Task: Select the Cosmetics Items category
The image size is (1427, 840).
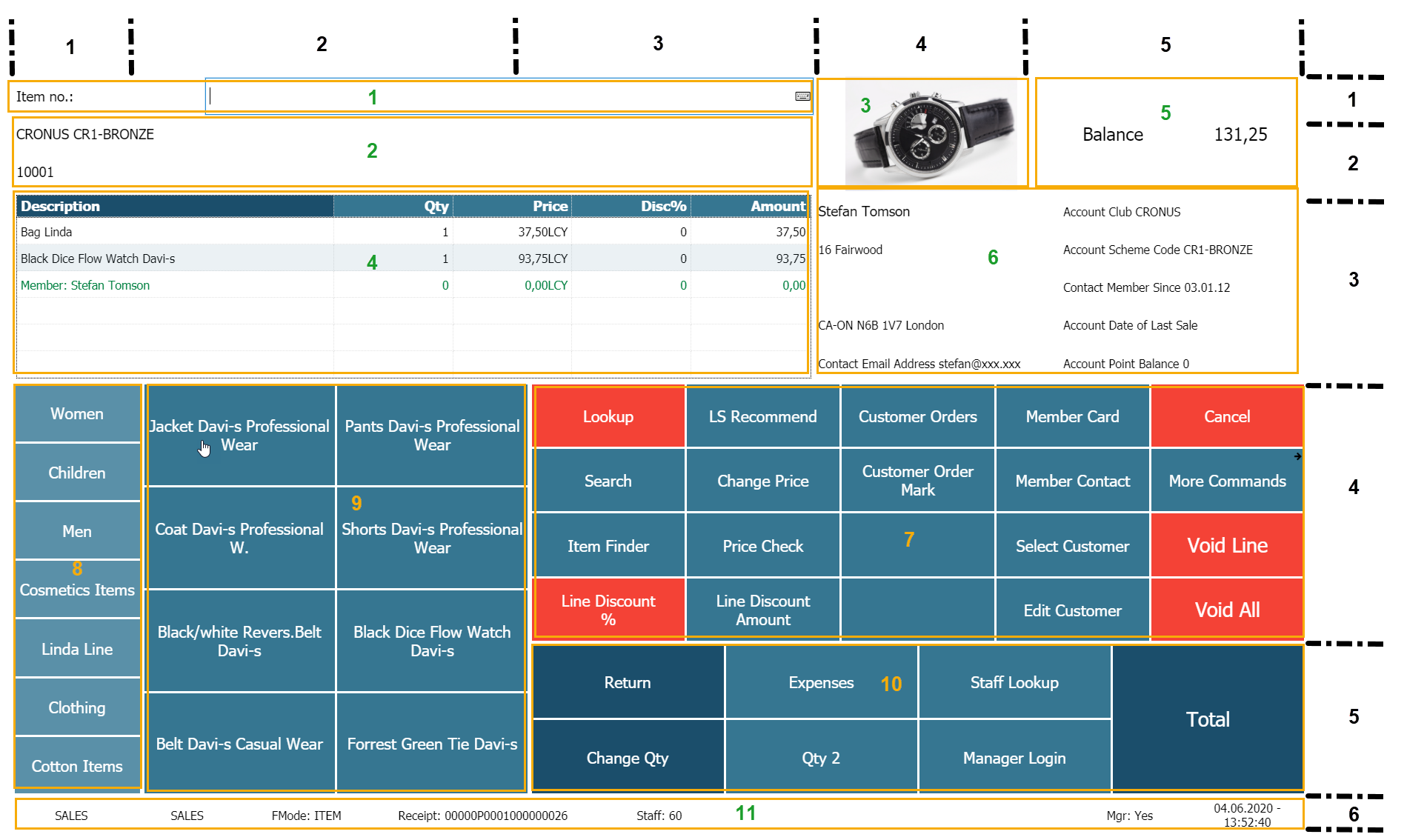Action: tap(77, 590)
